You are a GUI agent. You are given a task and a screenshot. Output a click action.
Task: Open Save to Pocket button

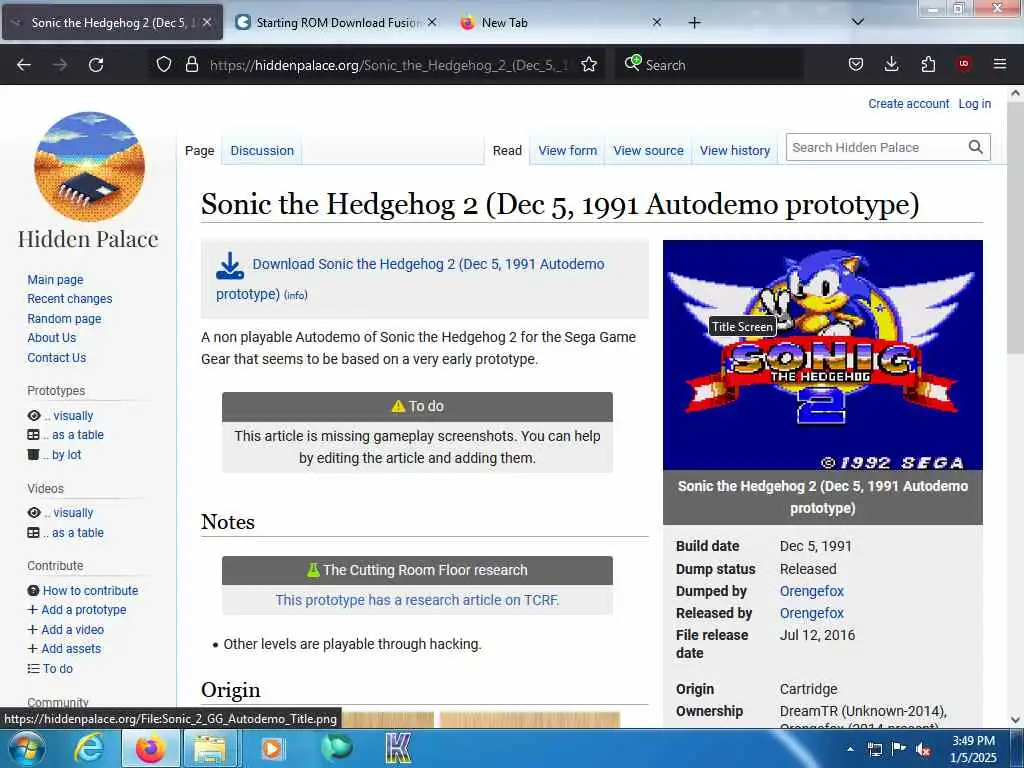click(x=856, y=64)
